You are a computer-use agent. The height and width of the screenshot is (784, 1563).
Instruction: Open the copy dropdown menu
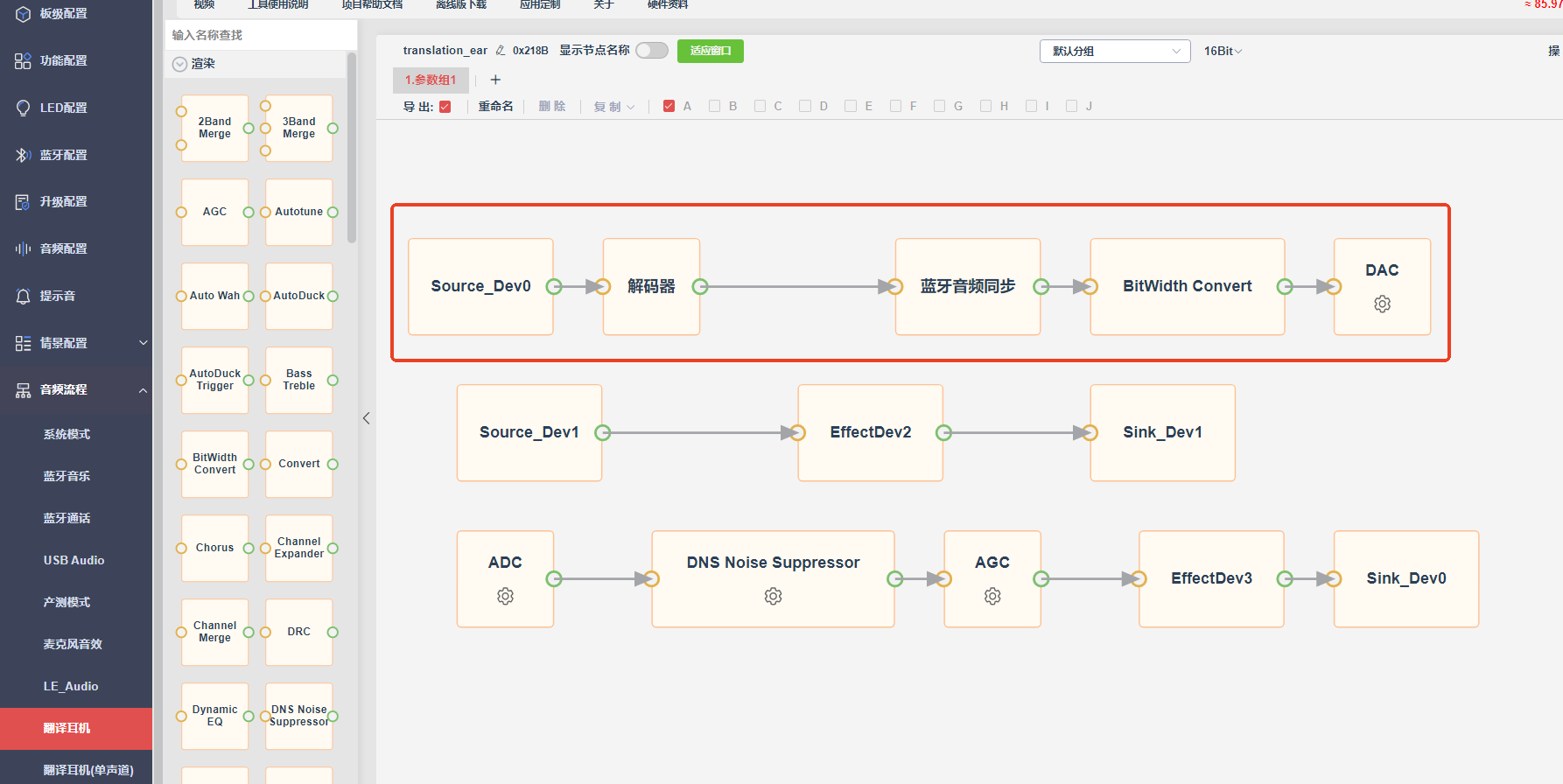(x=614, y=107)
